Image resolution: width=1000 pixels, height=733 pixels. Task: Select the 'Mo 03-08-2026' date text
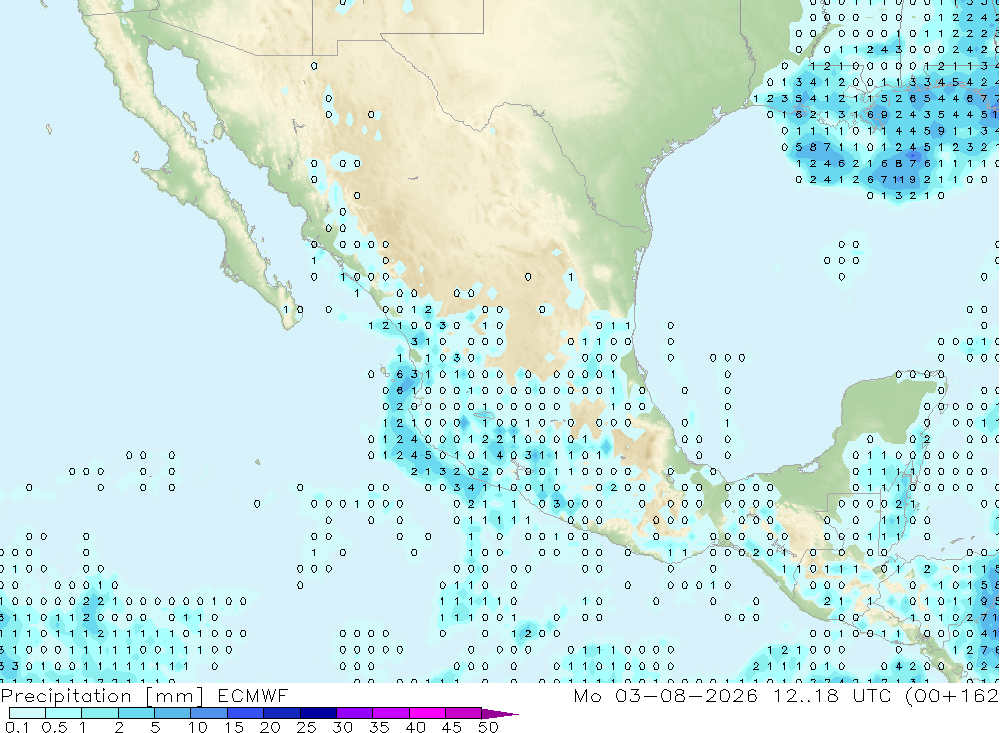coord(666,695)
